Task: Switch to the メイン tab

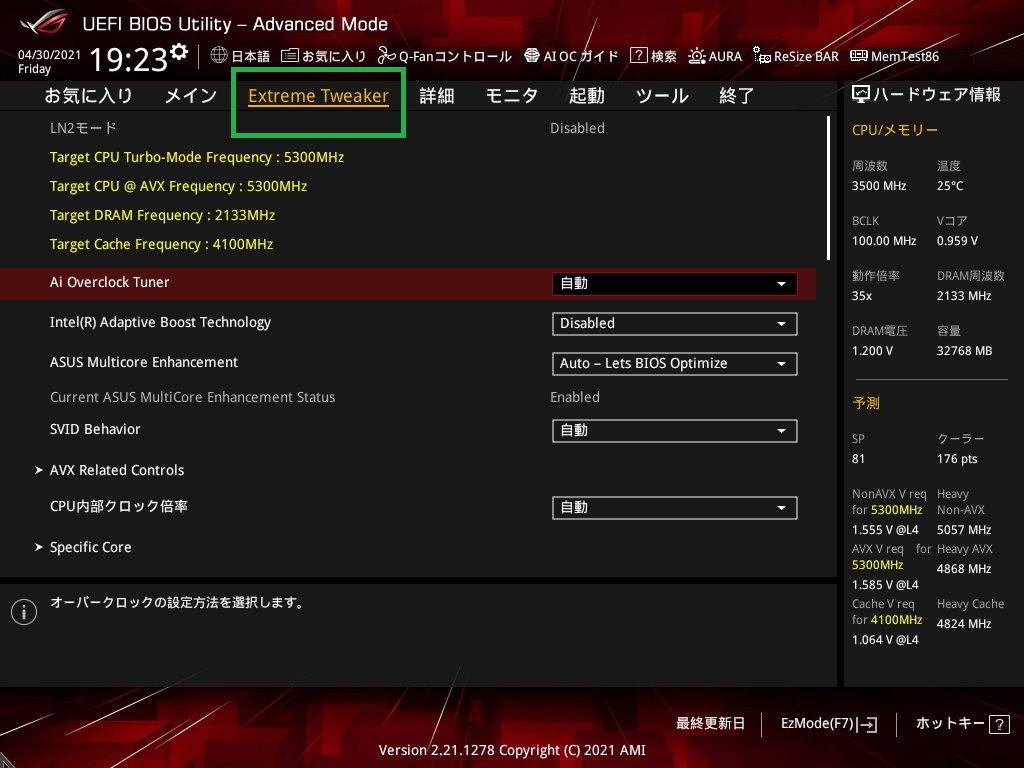Action: pos(191,95)
